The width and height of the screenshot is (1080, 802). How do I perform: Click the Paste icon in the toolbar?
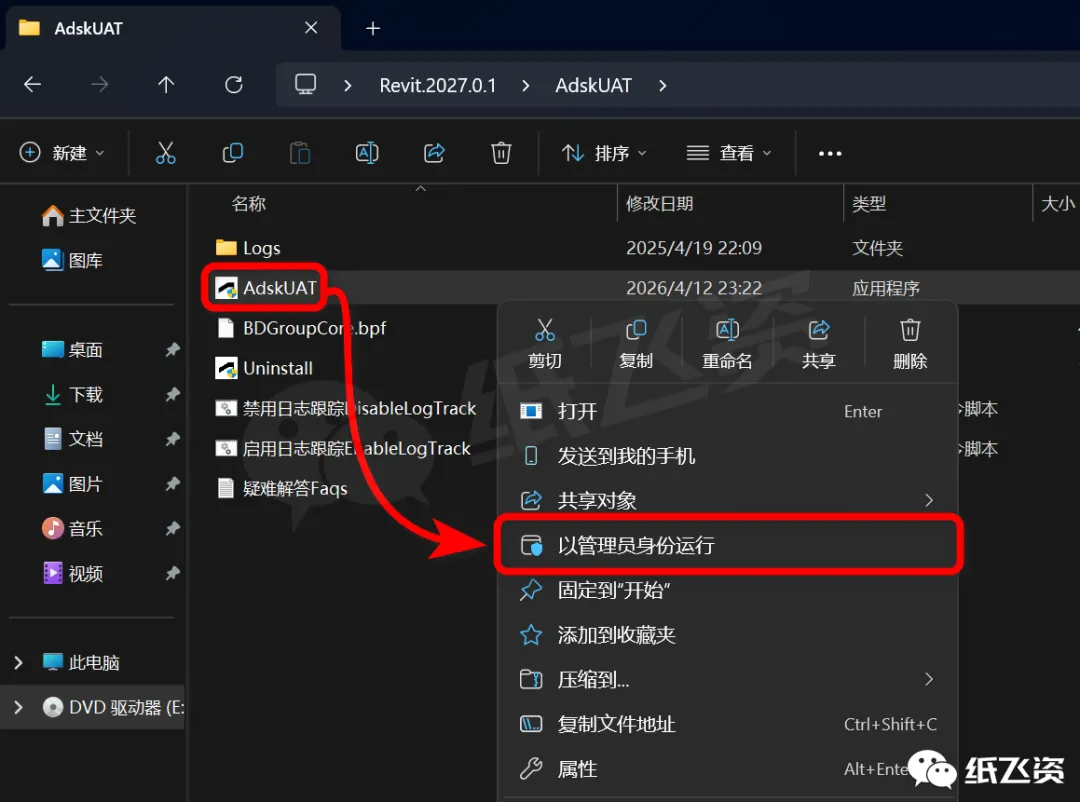(x=300, y=153)
